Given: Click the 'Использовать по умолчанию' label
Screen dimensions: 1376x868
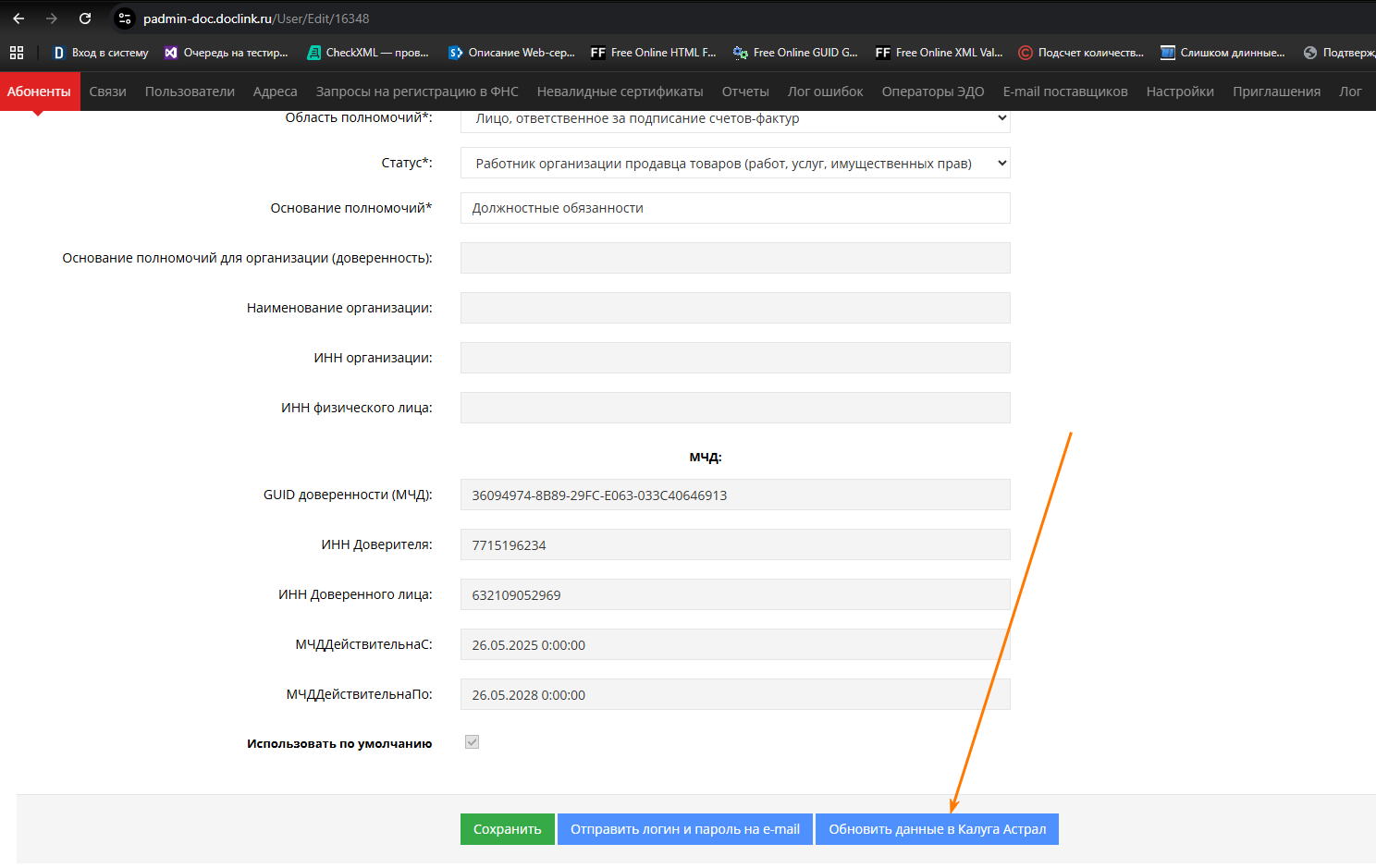Looking at the screenshot, I should 339,743.
